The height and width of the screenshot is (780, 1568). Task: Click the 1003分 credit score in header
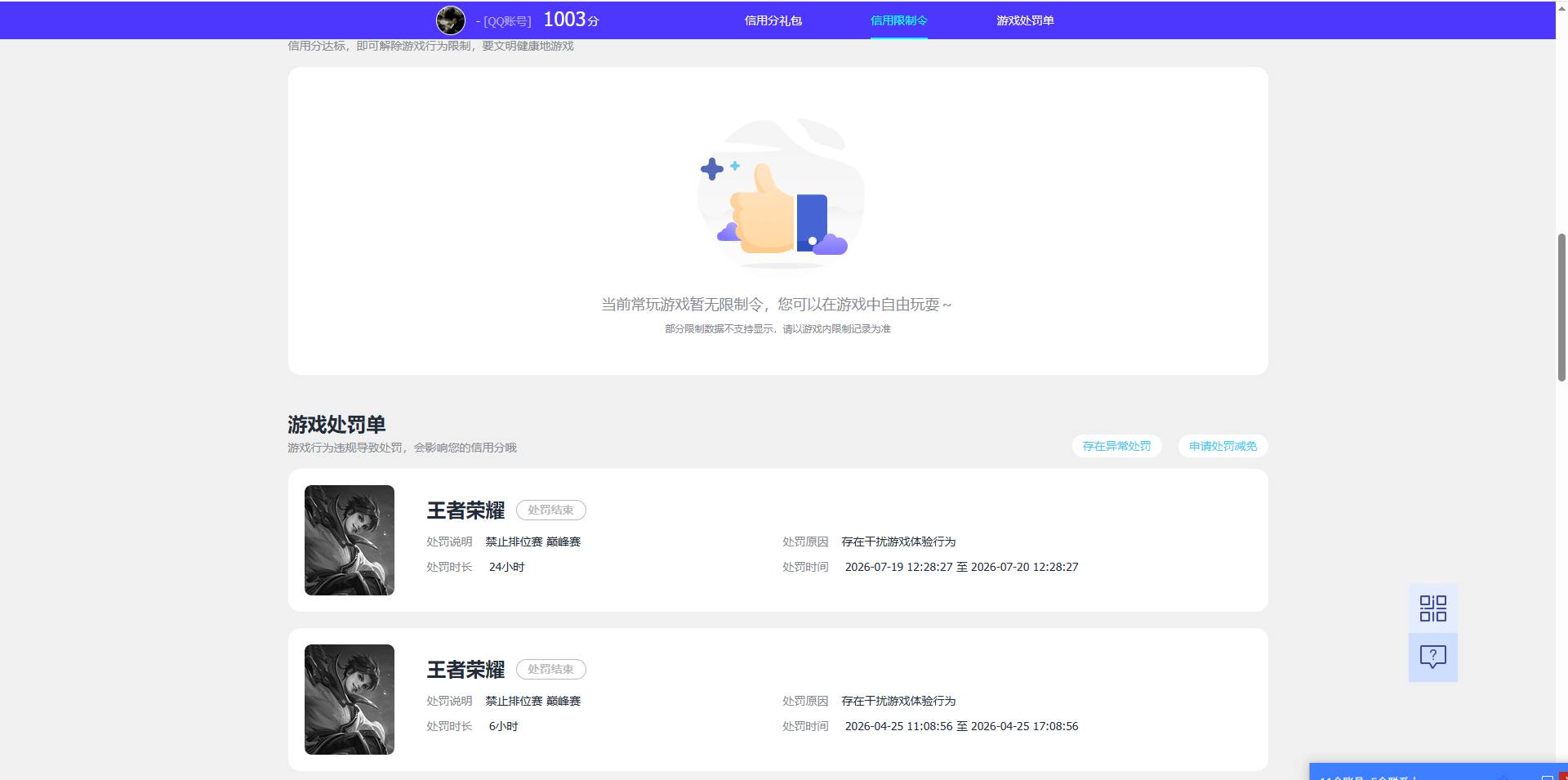(x=571, y=20)
